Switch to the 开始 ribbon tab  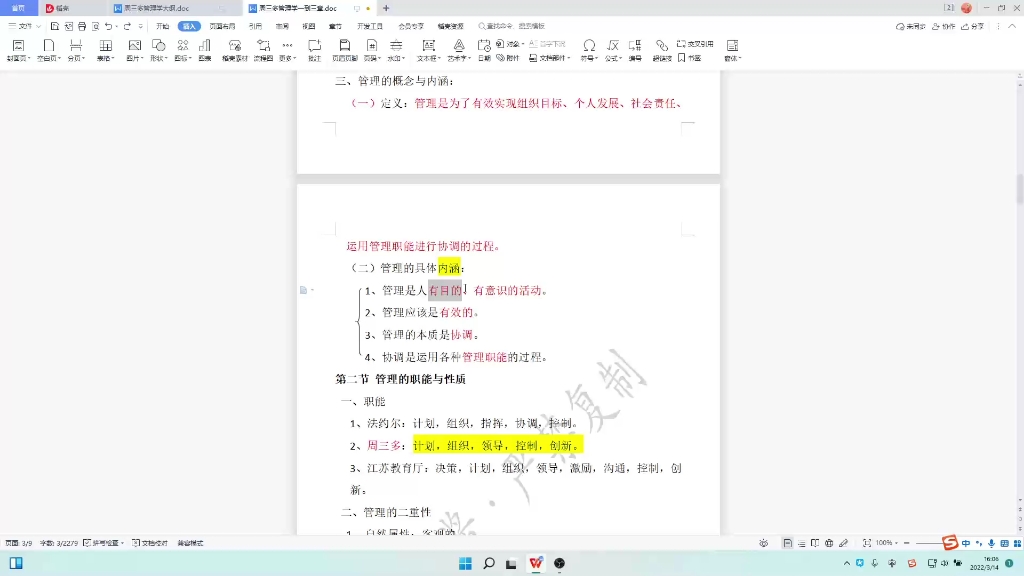(161, 27)
